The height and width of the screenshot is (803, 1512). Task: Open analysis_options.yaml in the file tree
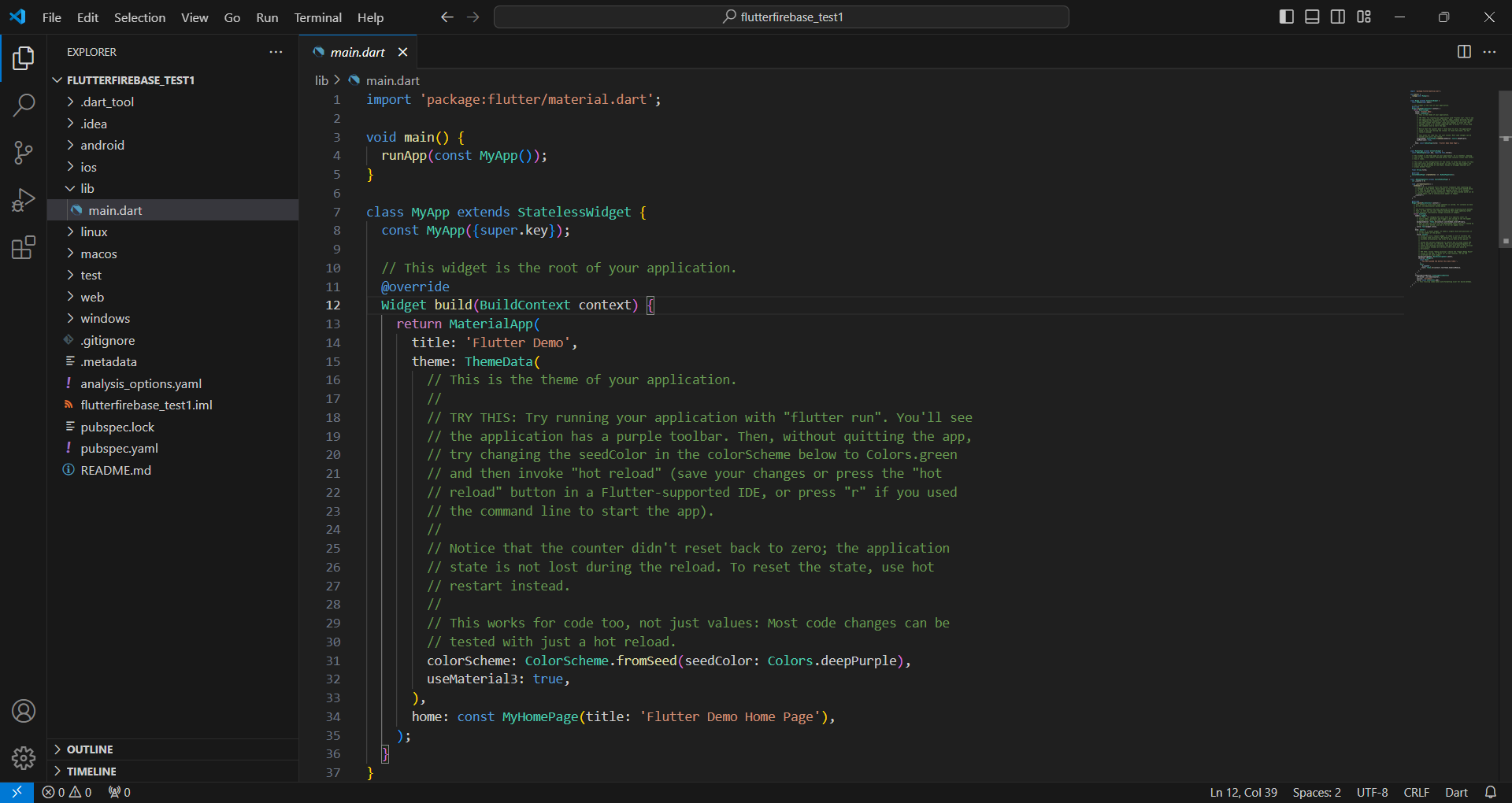coord(172,383)
